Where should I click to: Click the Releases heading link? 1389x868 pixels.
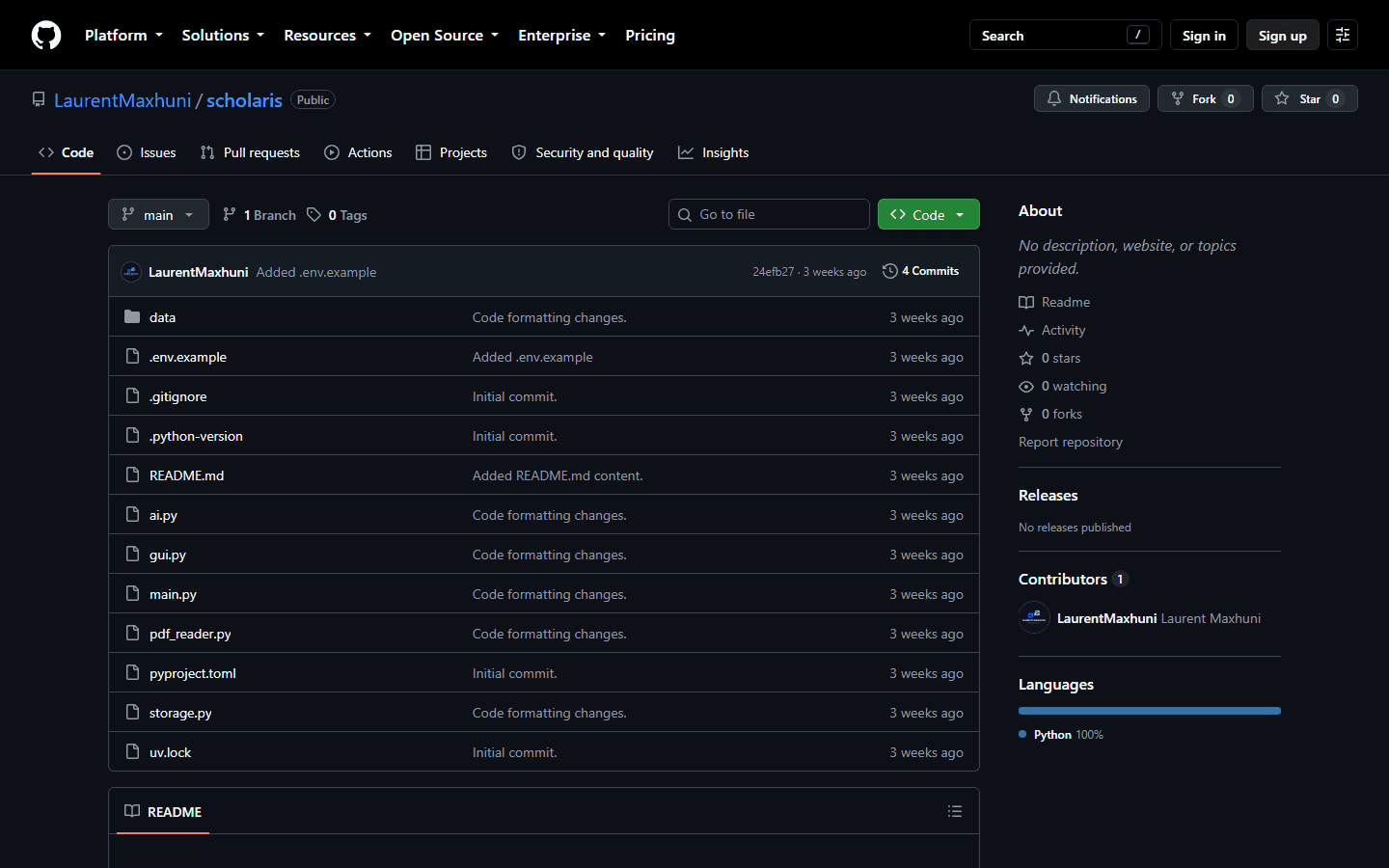(1049, 495)
